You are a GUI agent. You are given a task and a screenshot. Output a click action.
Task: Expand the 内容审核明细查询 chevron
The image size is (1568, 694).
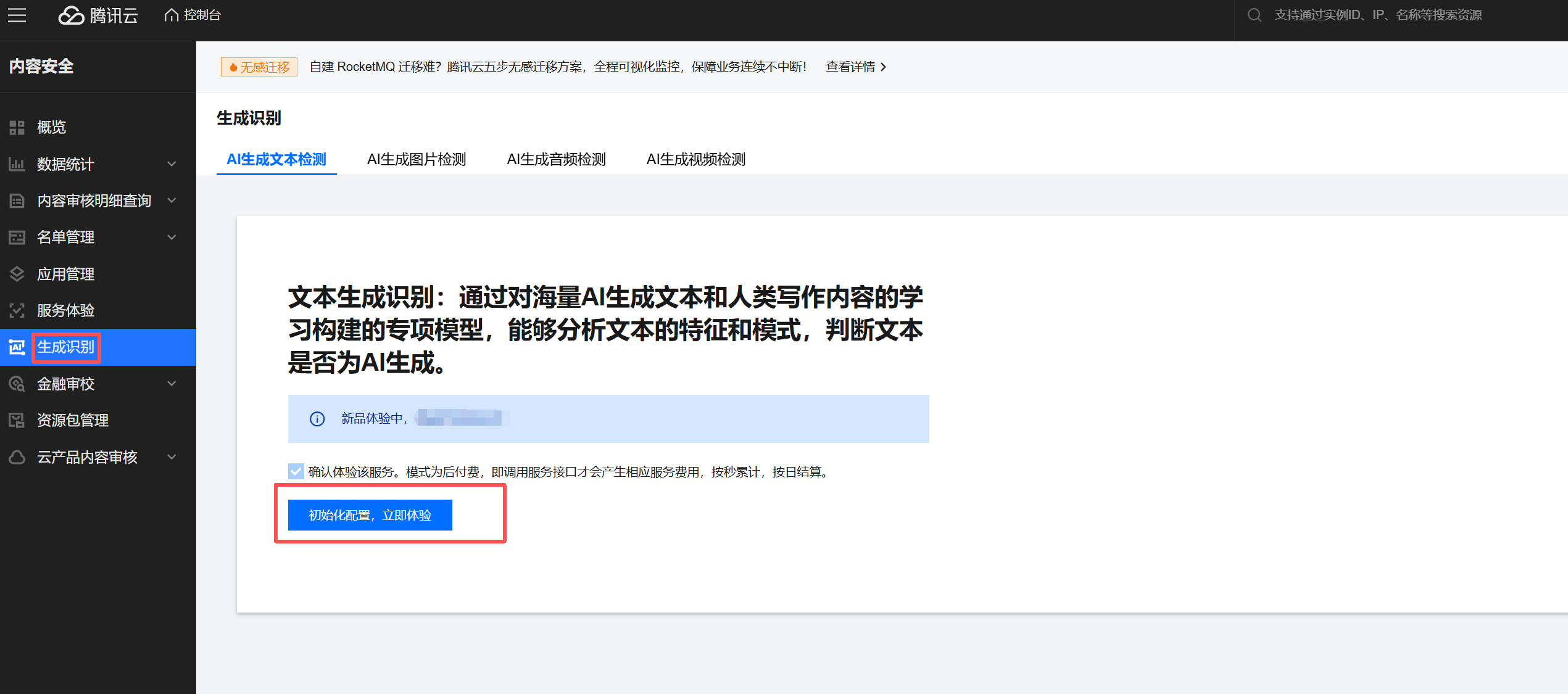click(172, 200)
